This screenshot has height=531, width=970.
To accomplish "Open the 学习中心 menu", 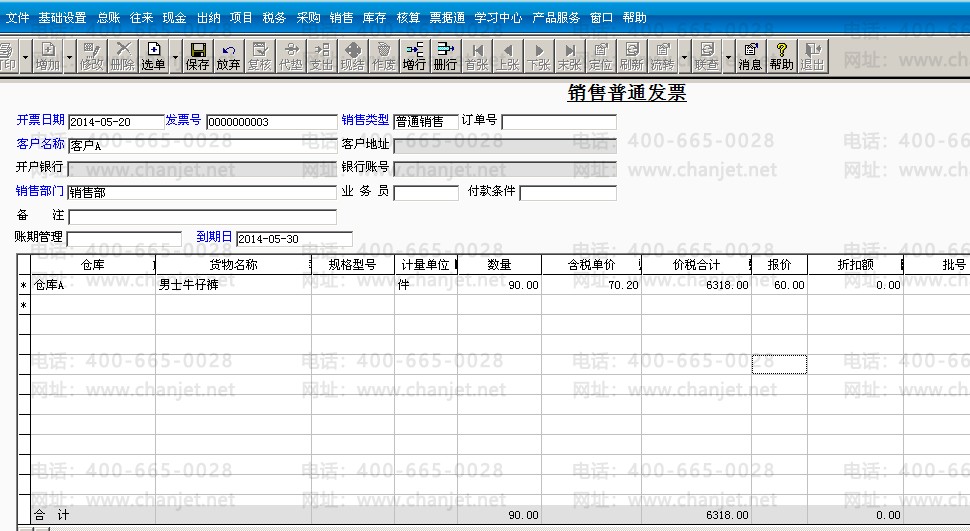I will tap(499, 18).
